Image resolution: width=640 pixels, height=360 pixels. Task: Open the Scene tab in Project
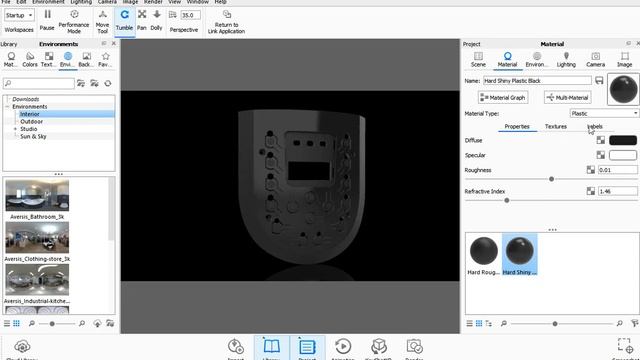click(478, 60)
